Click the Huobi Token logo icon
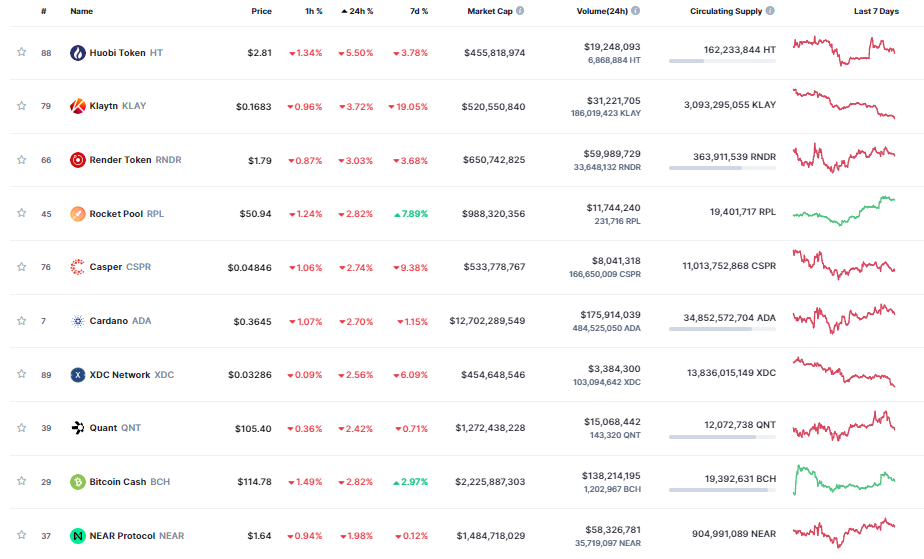924x559 pixels. click(x=78, y=53)
